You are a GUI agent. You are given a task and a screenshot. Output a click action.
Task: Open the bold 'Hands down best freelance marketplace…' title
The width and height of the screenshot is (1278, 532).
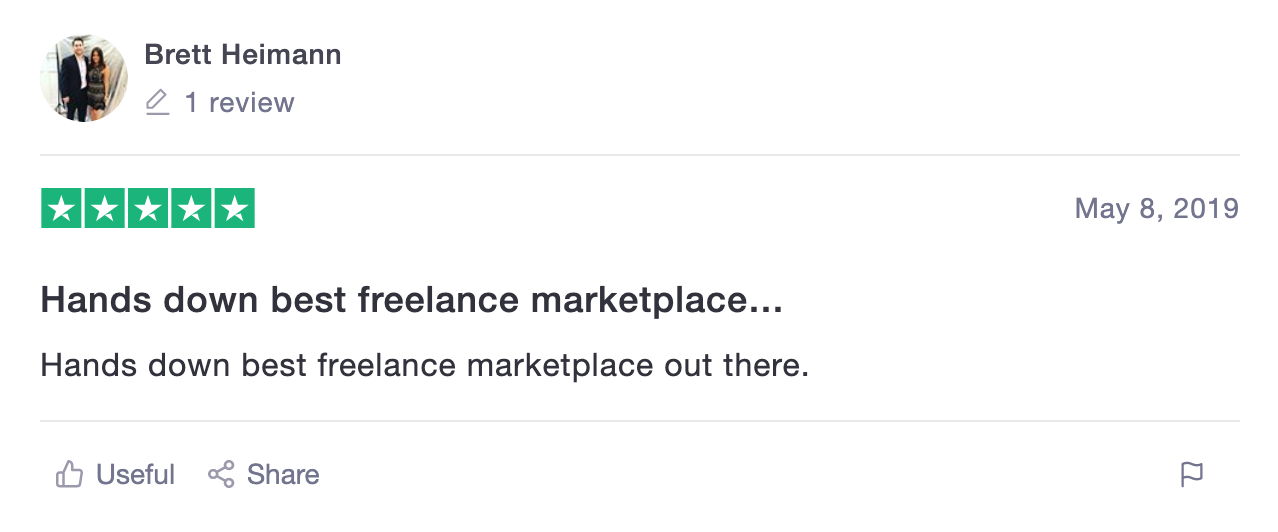[x=412, y=300]
